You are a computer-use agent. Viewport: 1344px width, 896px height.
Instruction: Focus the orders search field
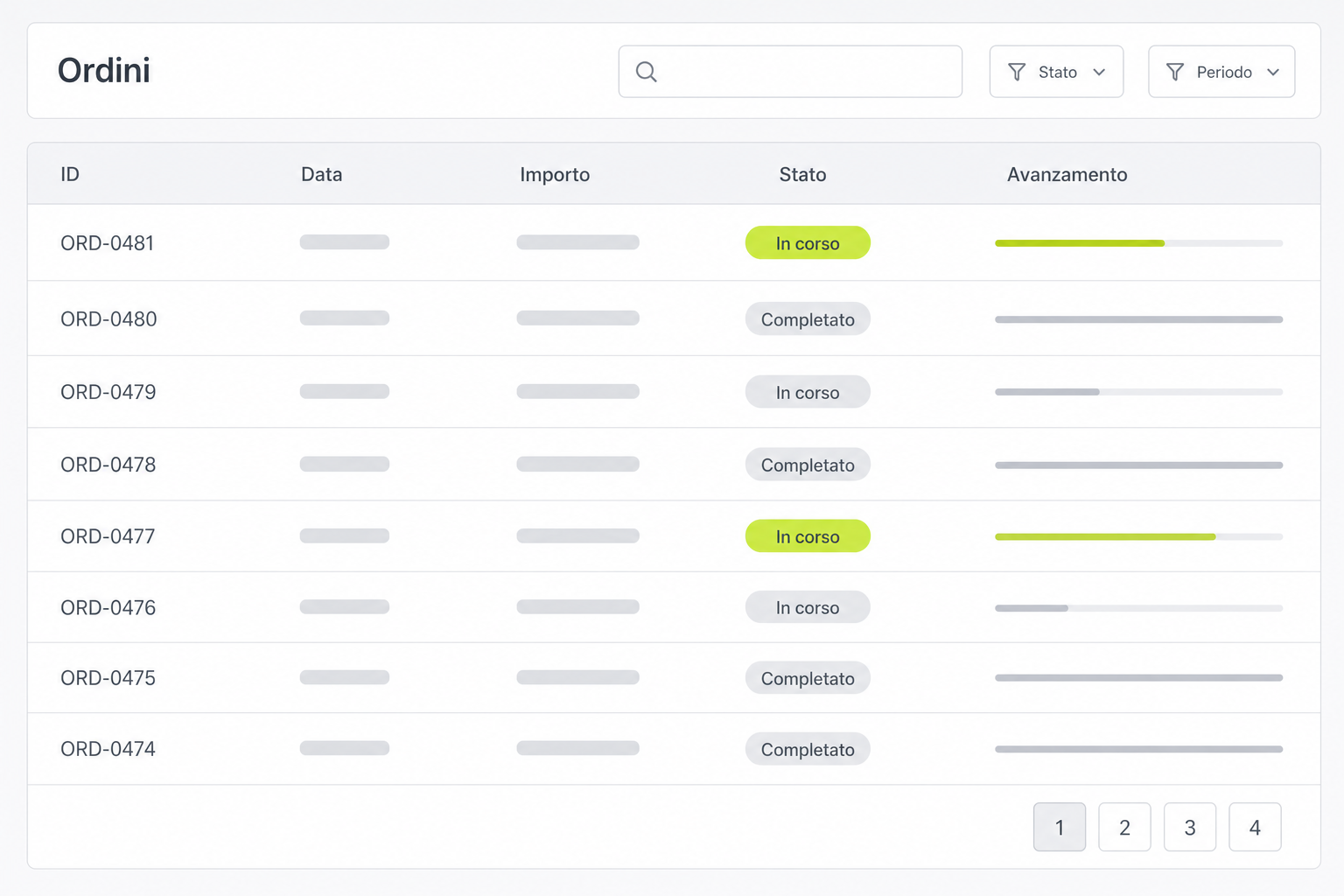point(790,72)
